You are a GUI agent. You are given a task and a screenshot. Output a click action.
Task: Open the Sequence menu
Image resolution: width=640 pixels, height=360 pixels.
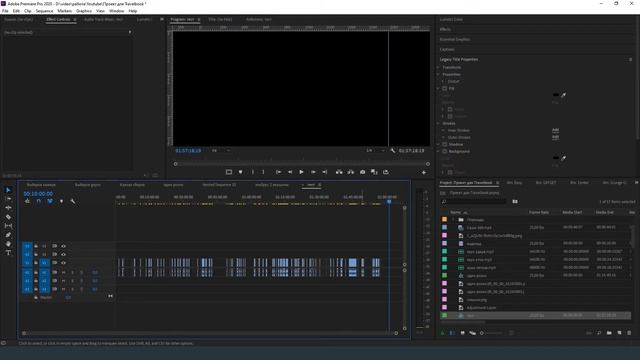pyautogui.click(x=44, y=11)
